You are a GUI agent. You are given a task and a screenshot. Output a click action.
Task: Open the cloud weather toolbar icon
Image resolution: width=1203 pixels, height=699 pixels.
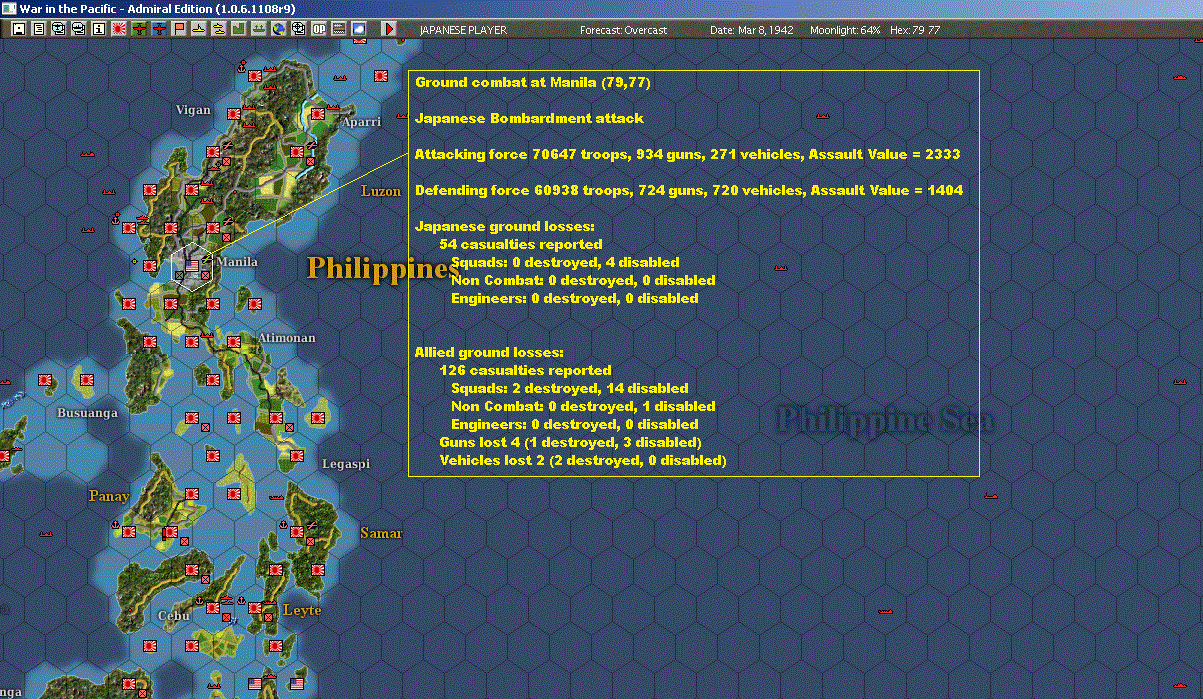pos(358,29)
